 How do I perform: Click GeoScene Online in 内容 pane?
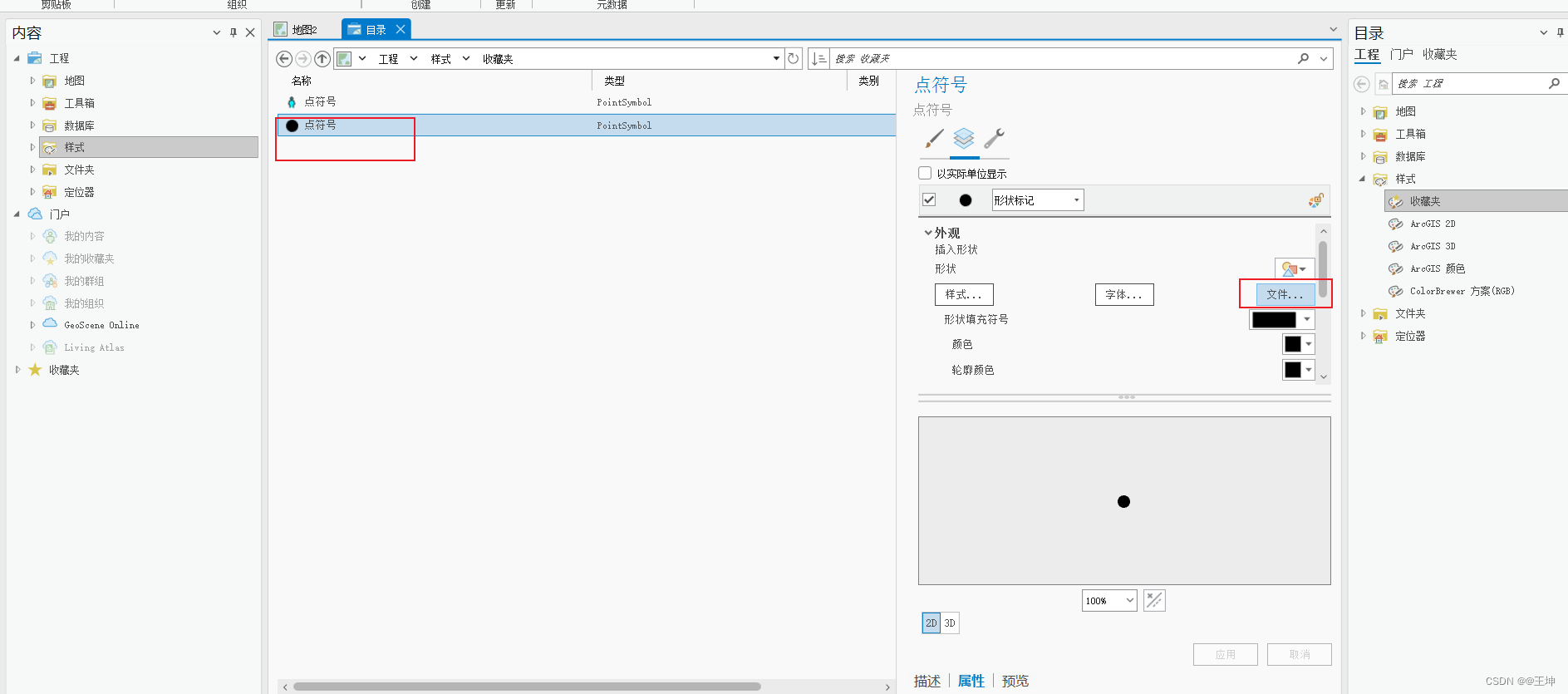101,325
